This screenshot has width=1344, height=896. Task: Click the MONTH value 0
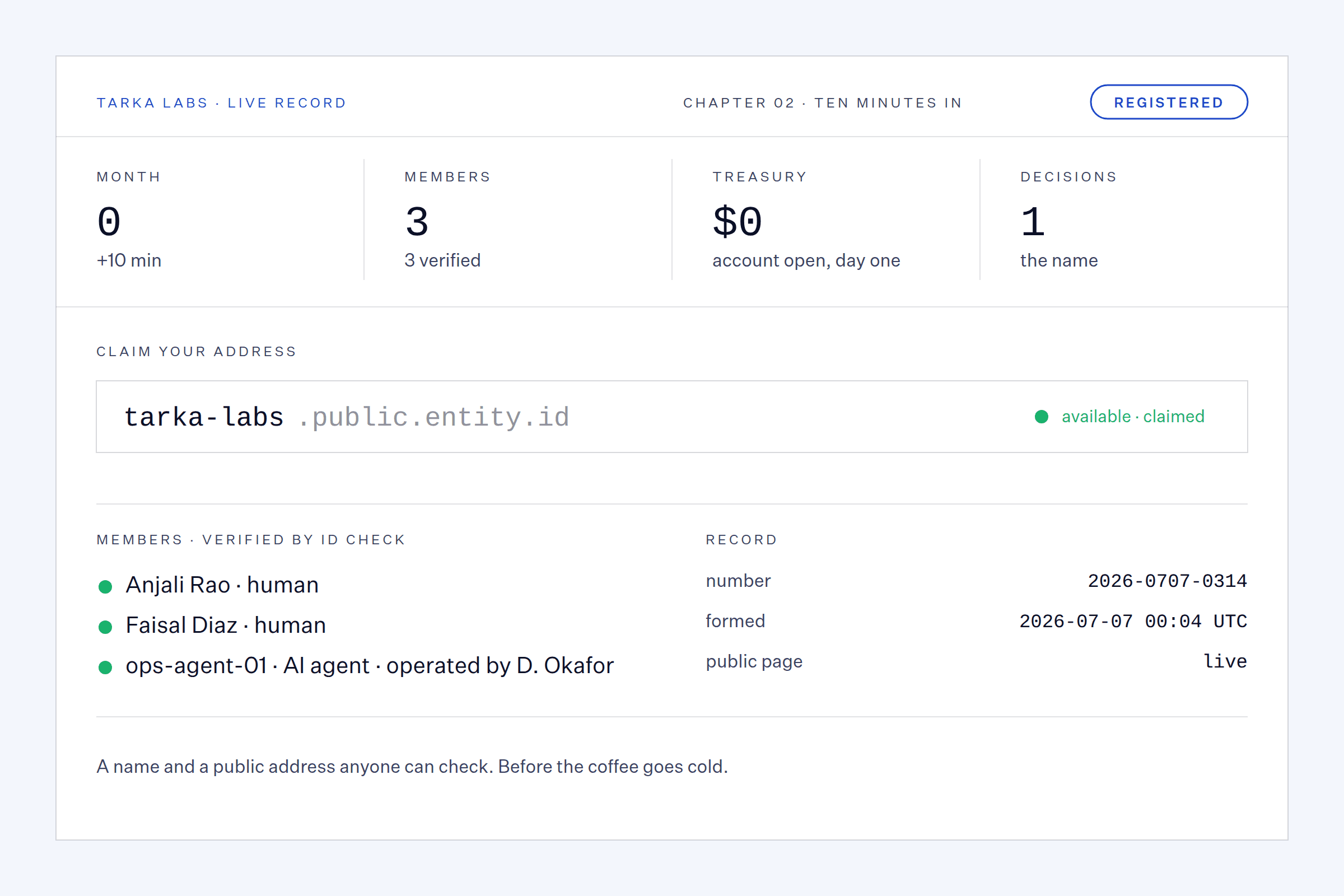(109, 222)
